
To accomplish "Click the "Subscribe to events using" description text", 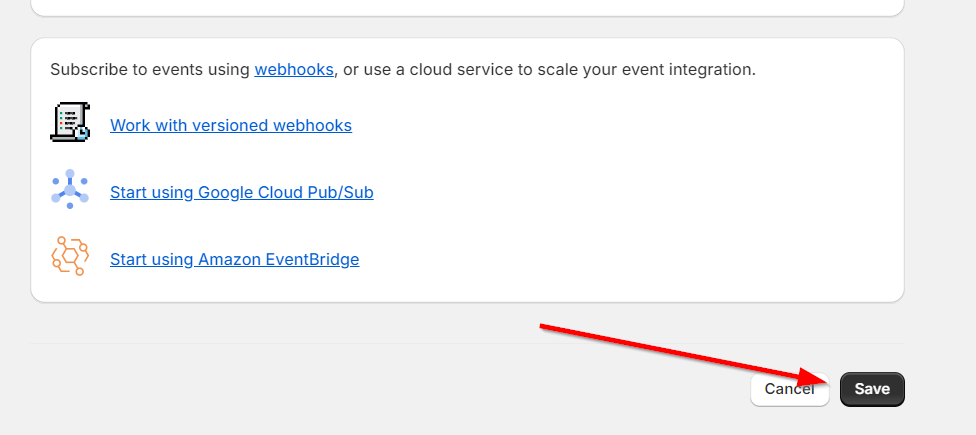I will [150, 70].
